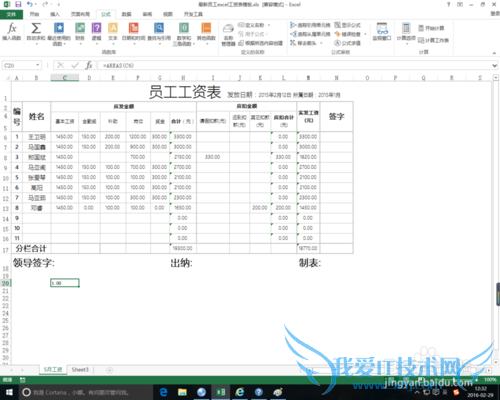Undo the last action
Viewport: 500px width, 400px height.
pyautogui.click(x=29, y=4)
